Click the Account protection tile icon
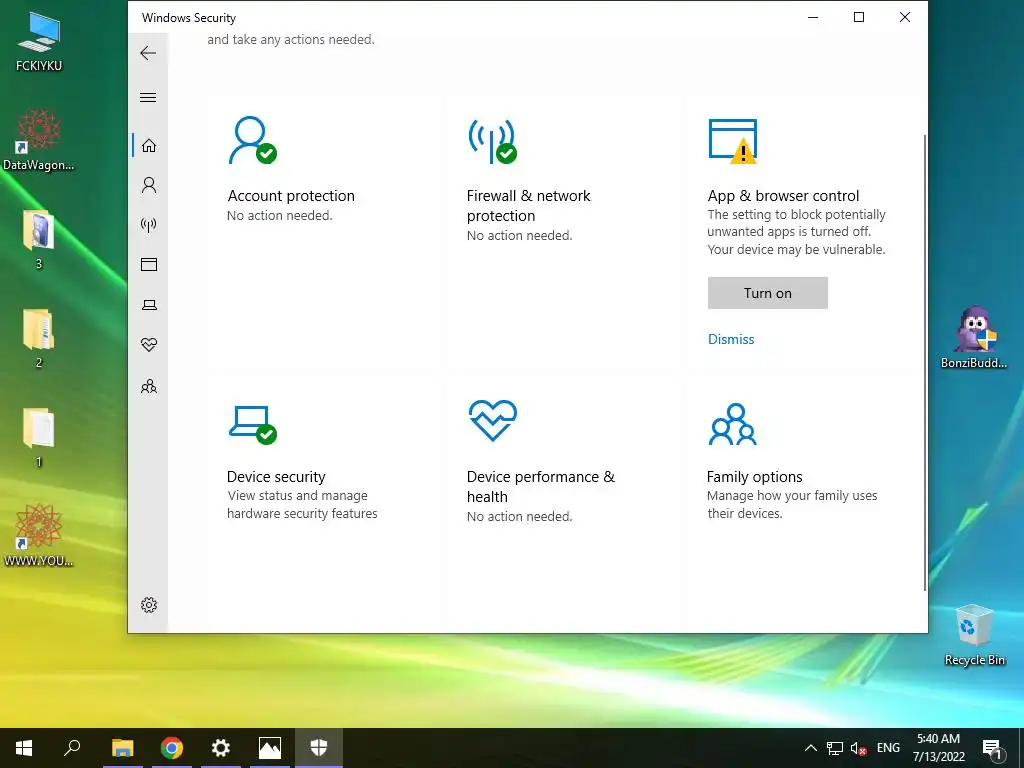1024x768 pixels. (252, 140)
